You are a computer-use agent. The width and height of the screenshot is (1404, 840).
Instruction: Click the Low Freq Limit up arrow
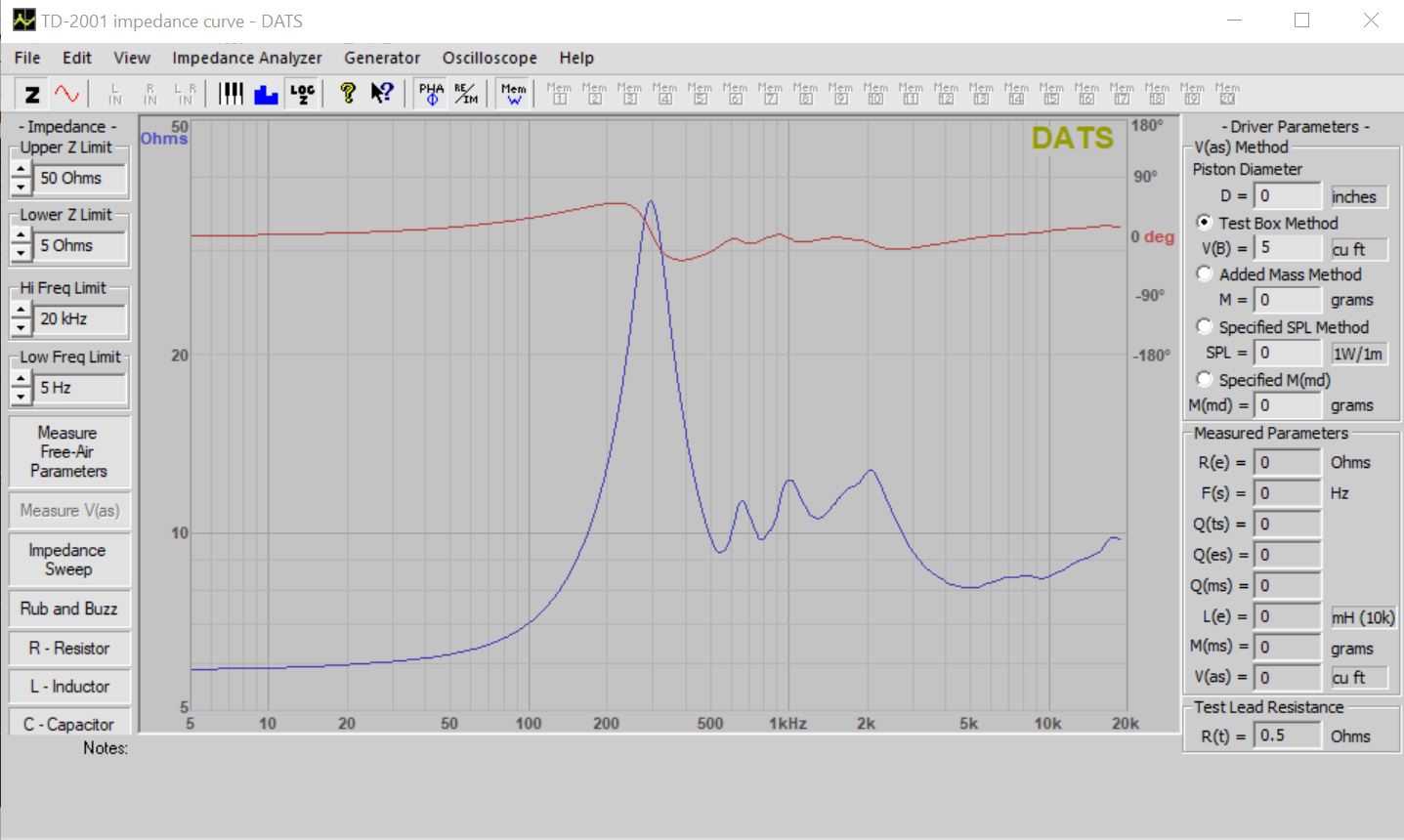(x=21, y=380)
